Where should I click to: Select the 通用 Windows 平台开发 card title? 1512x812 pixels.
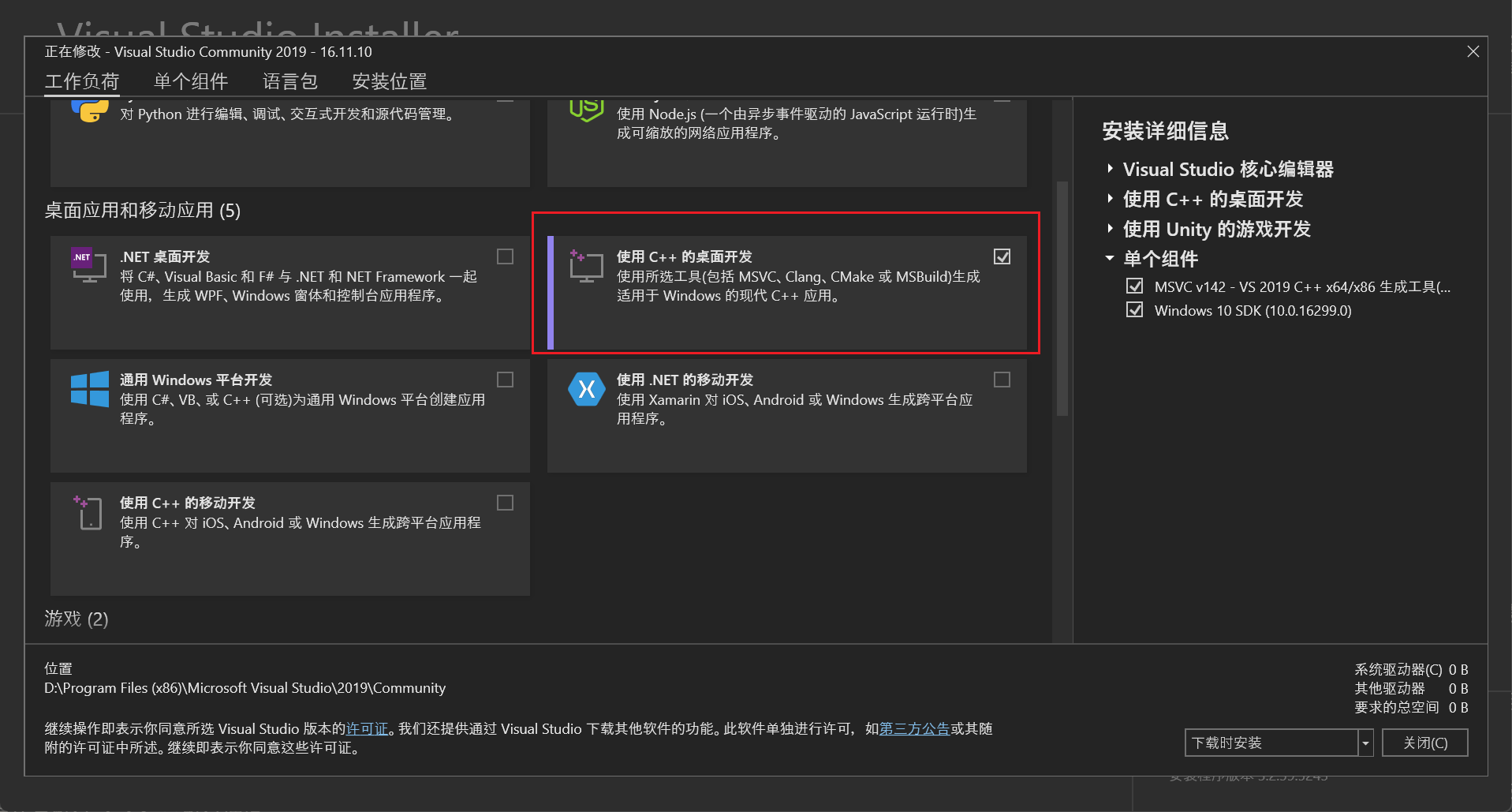click(196, 380)
